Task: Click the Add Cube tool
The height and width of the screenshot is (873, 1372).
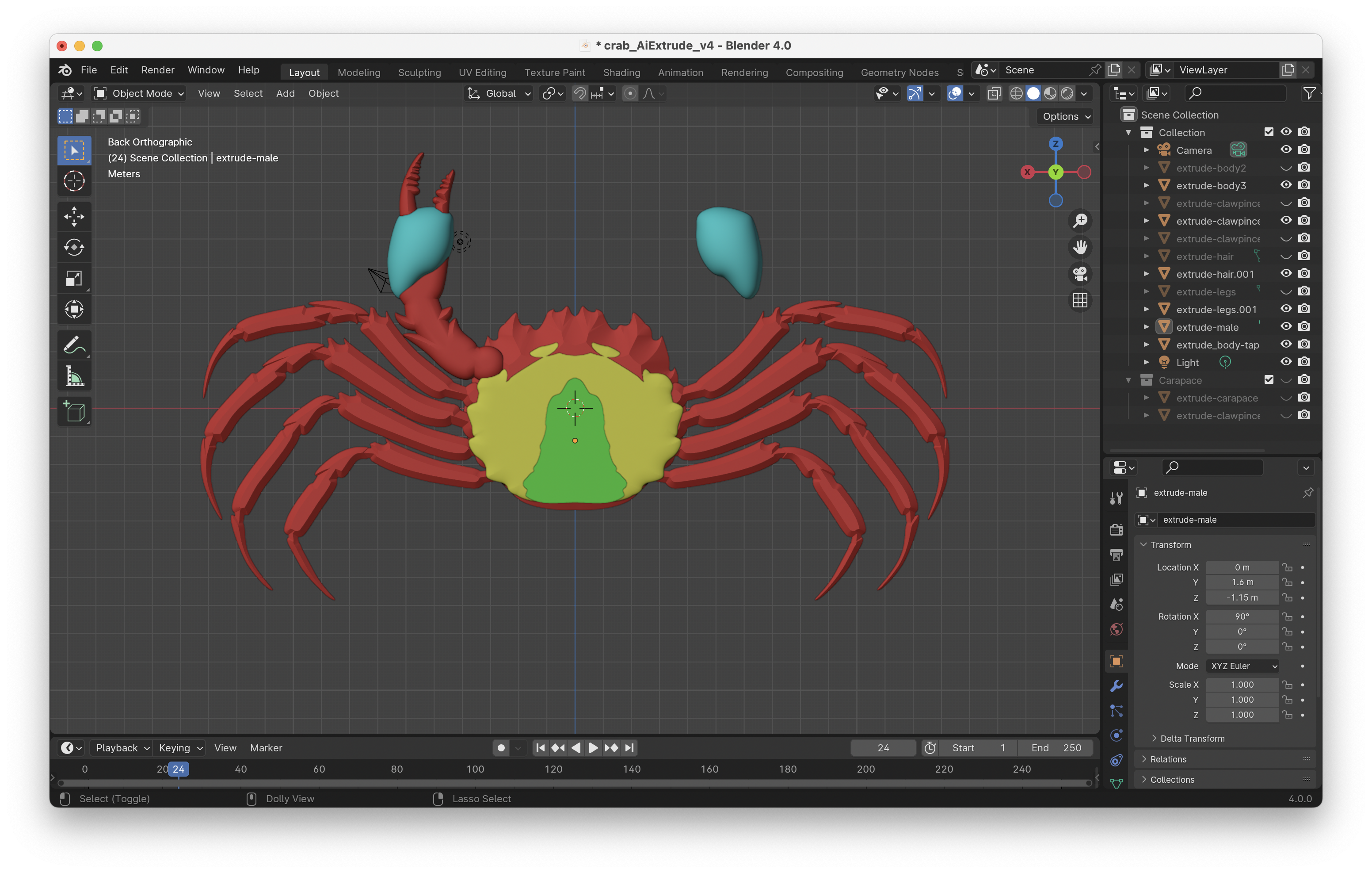Action: (x=74, y=412)
